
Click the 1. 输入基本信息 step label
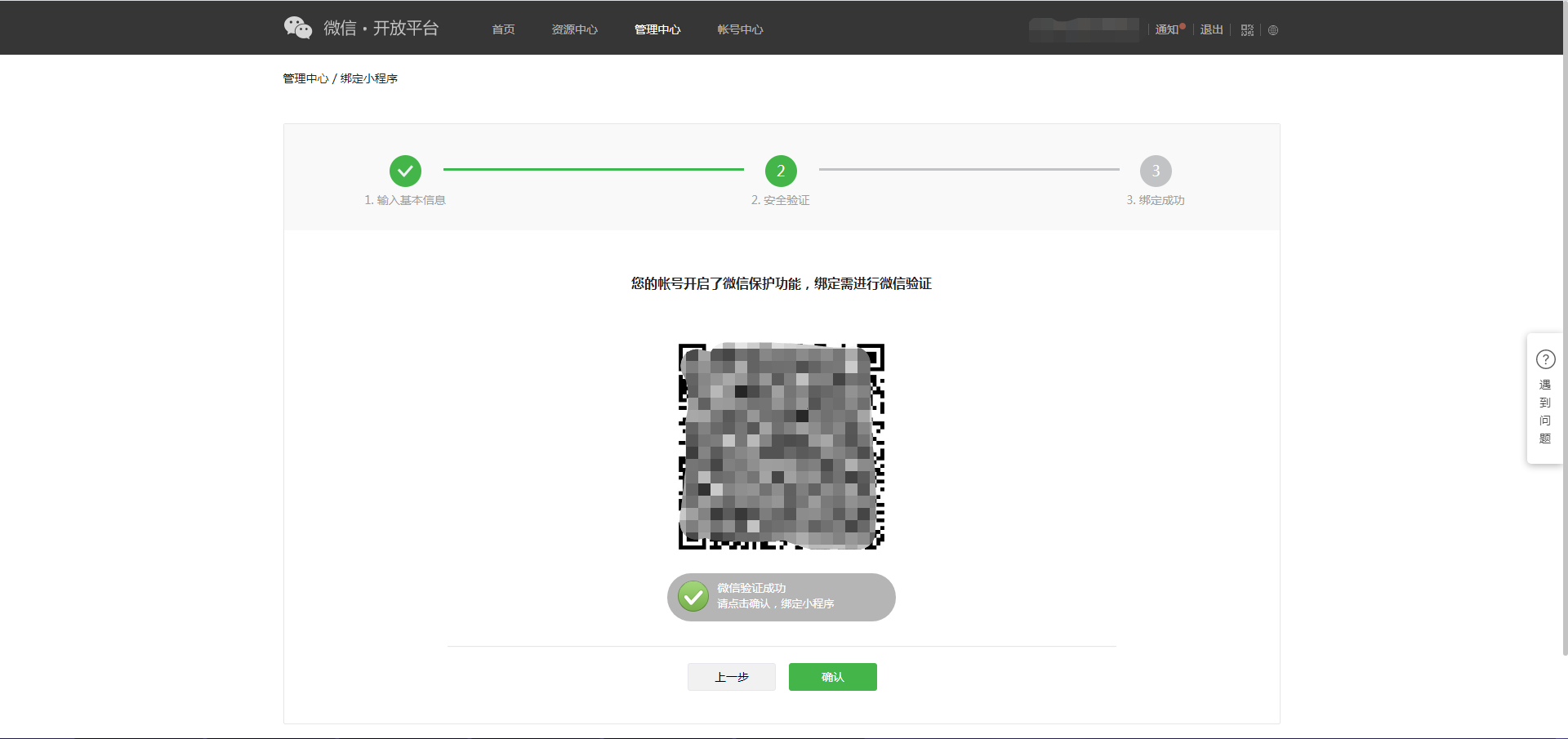pyautogui.click(x=405, y=200)
